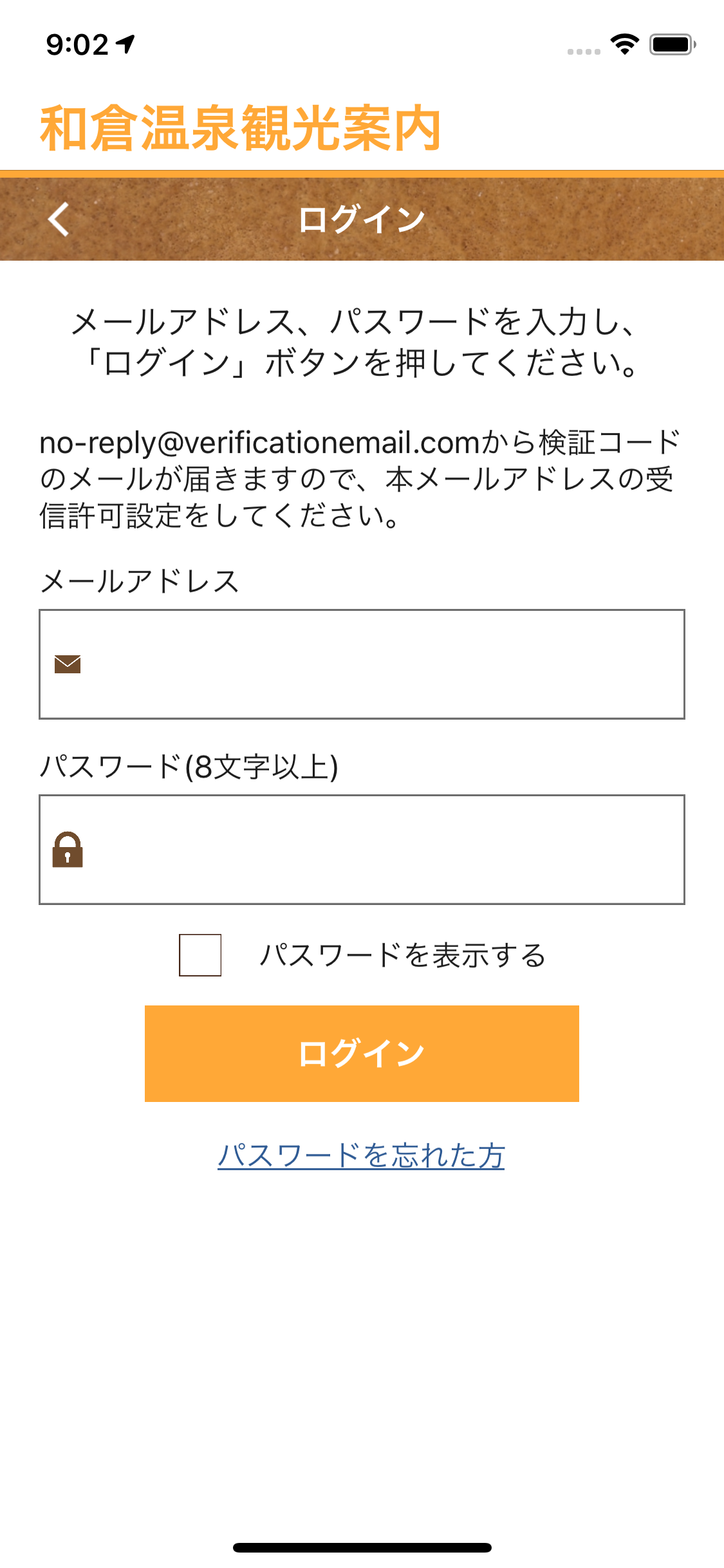724x1568 pixels.
Task: Tap the location arrow beside the clock
Action: click(125, 44)
